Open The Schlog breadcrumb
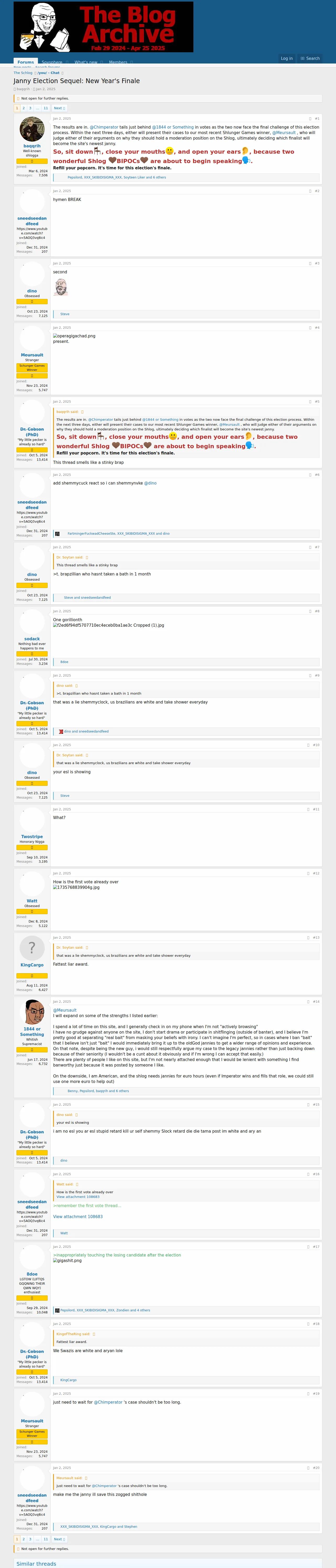Image resolution: width=336 pixels, height=1568 pixels. click(x=23, y=73)
